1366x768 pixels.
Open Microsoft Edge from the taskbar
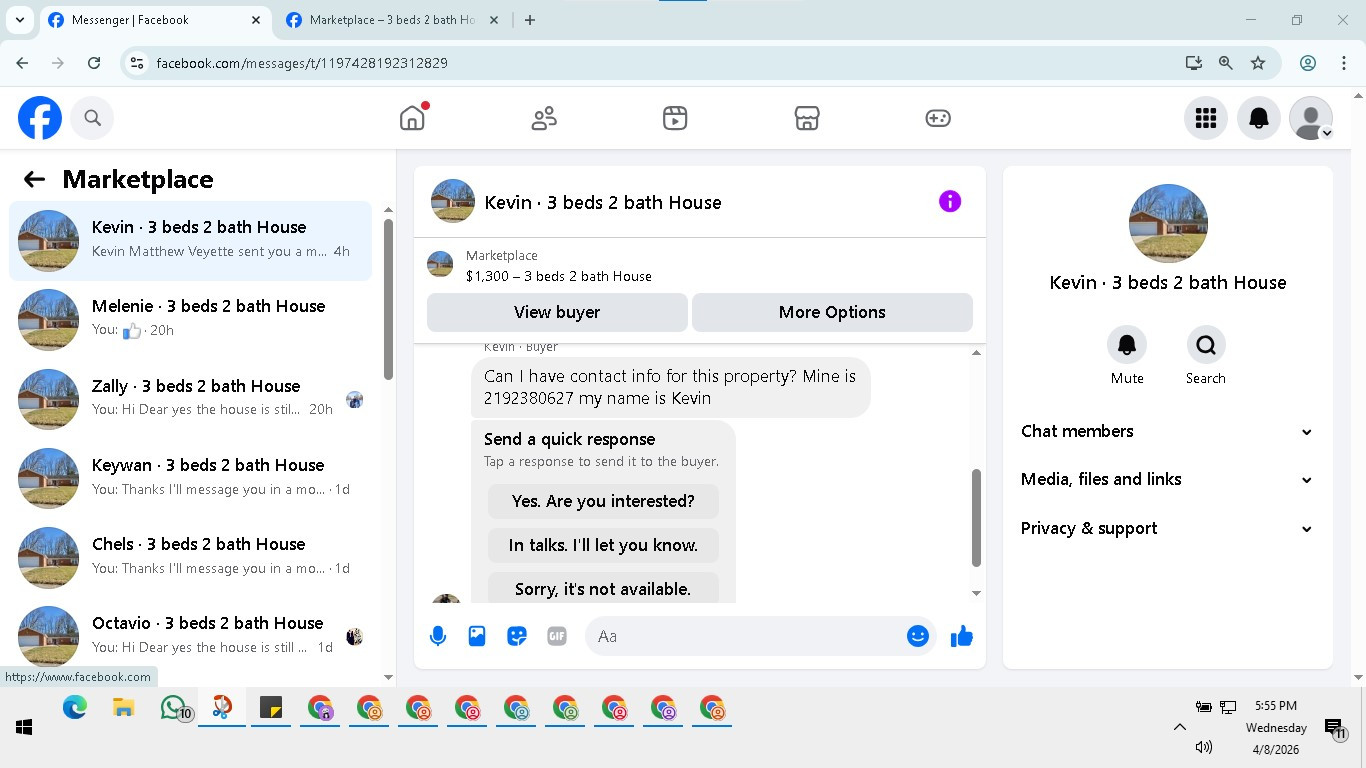[x=75, y=708]
